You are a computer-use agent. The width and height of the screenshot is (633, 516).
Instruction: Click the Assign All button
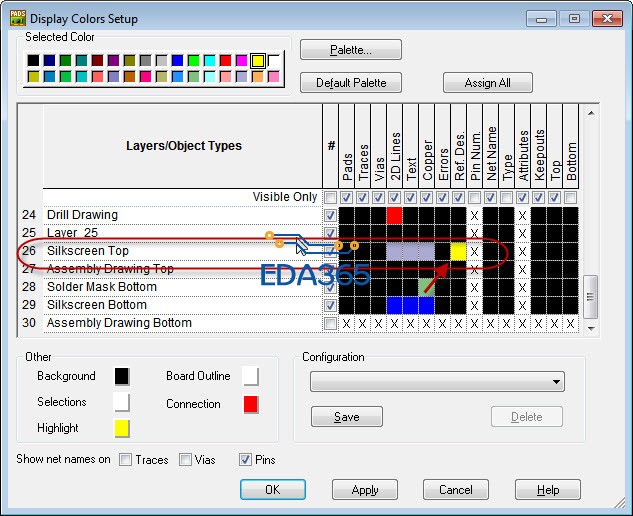(x=488, y=83)
